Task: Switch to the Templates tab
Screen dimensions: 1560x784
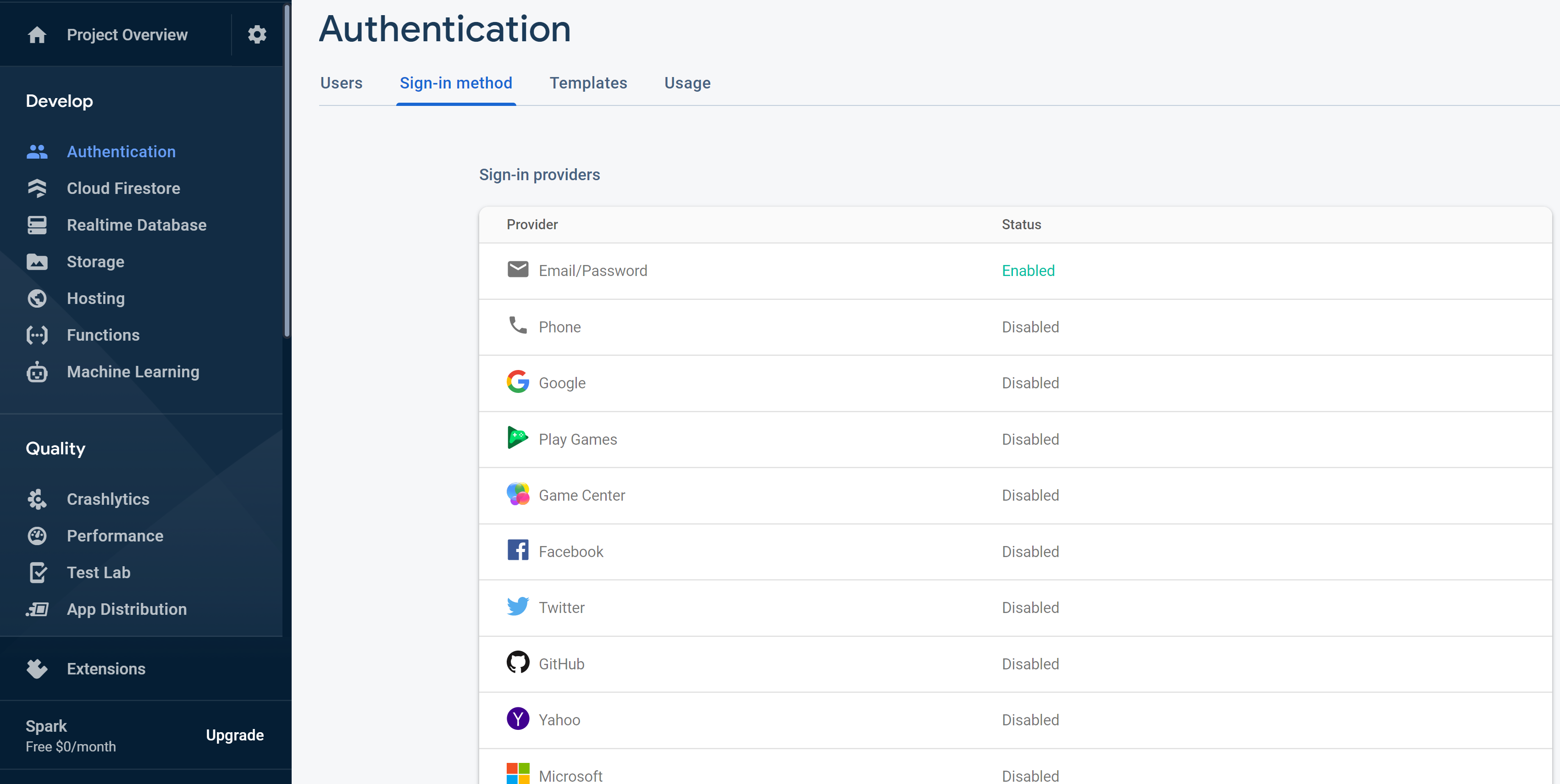Action: pyautogui.click(x=589, y=83)
